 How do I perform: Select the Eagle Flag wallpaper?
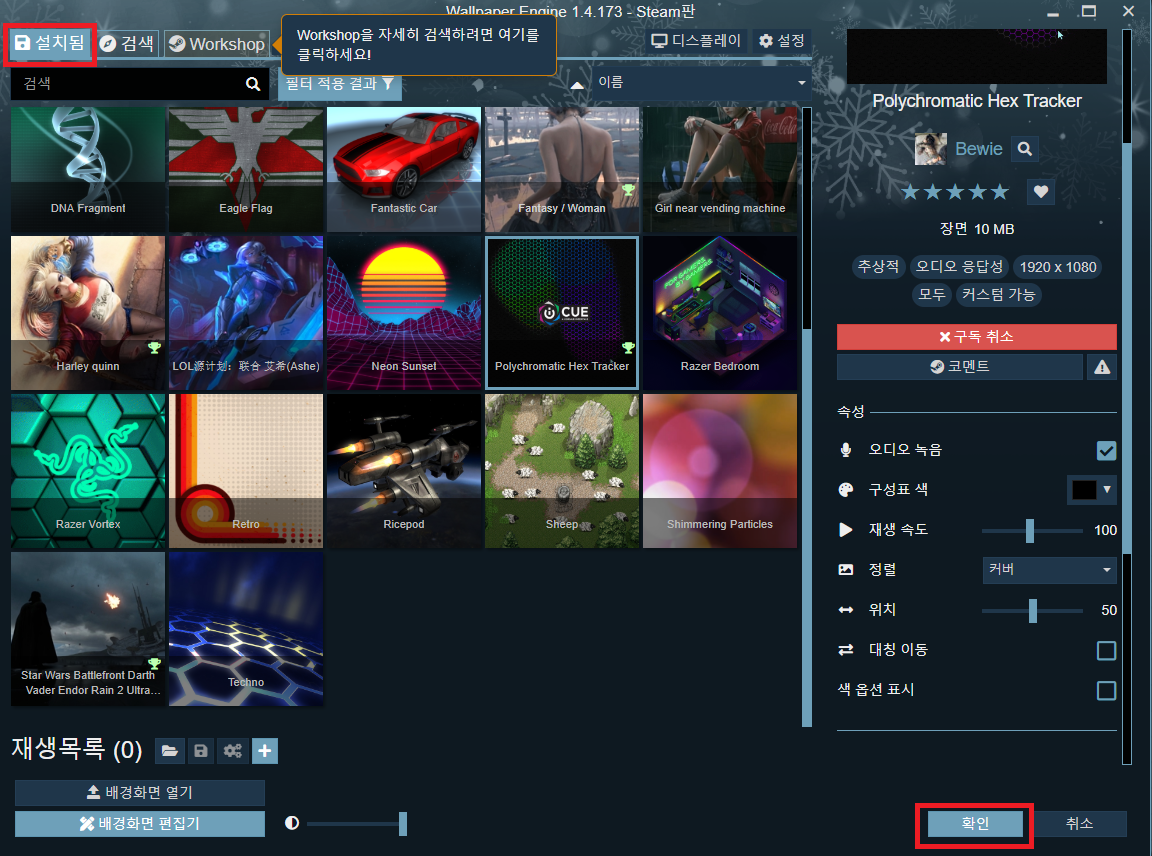[246, 170]
